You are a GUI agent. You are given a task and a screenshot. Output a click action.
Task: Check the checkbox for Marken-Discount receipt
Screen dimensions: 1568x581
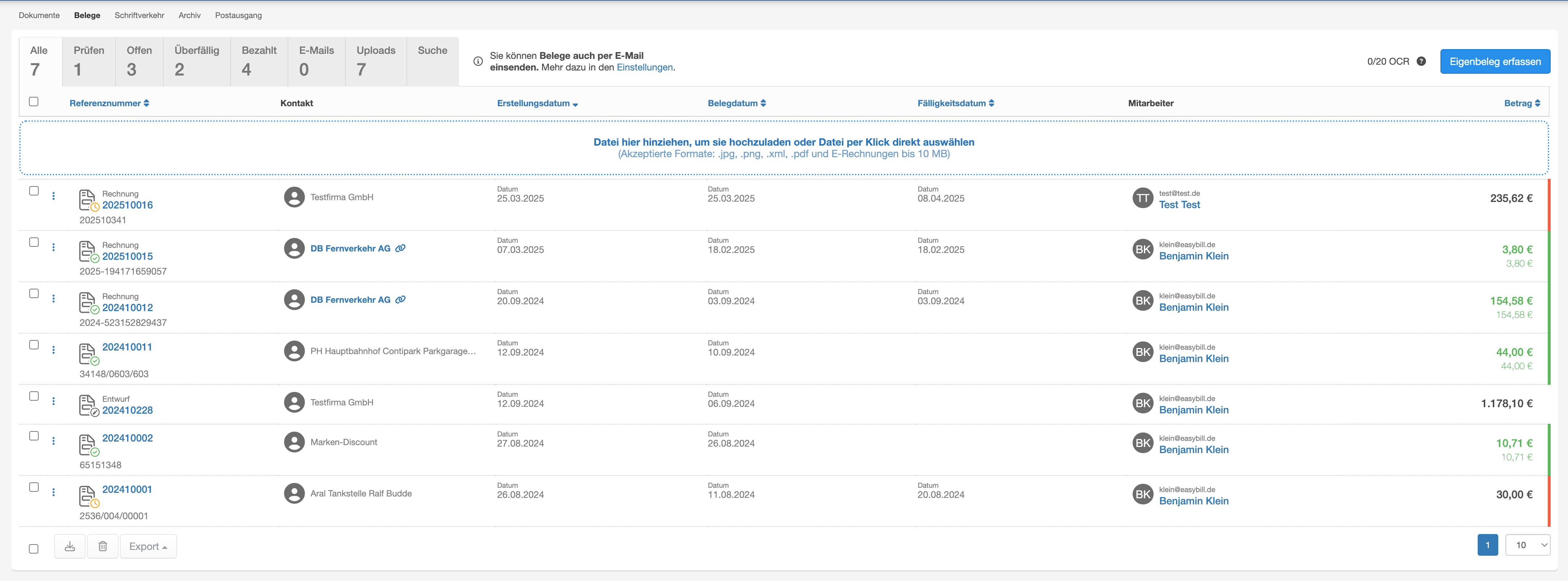point(34,436)
